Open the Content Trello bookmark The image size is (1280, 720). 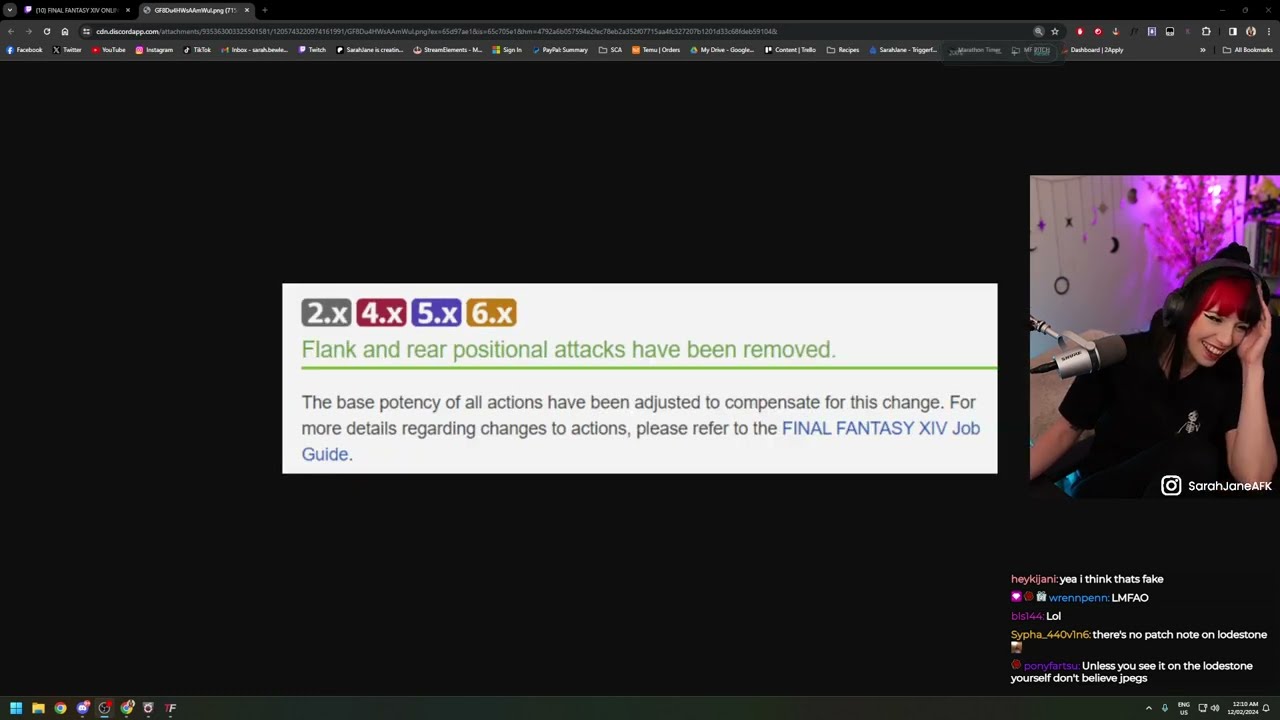coord(790,50)
